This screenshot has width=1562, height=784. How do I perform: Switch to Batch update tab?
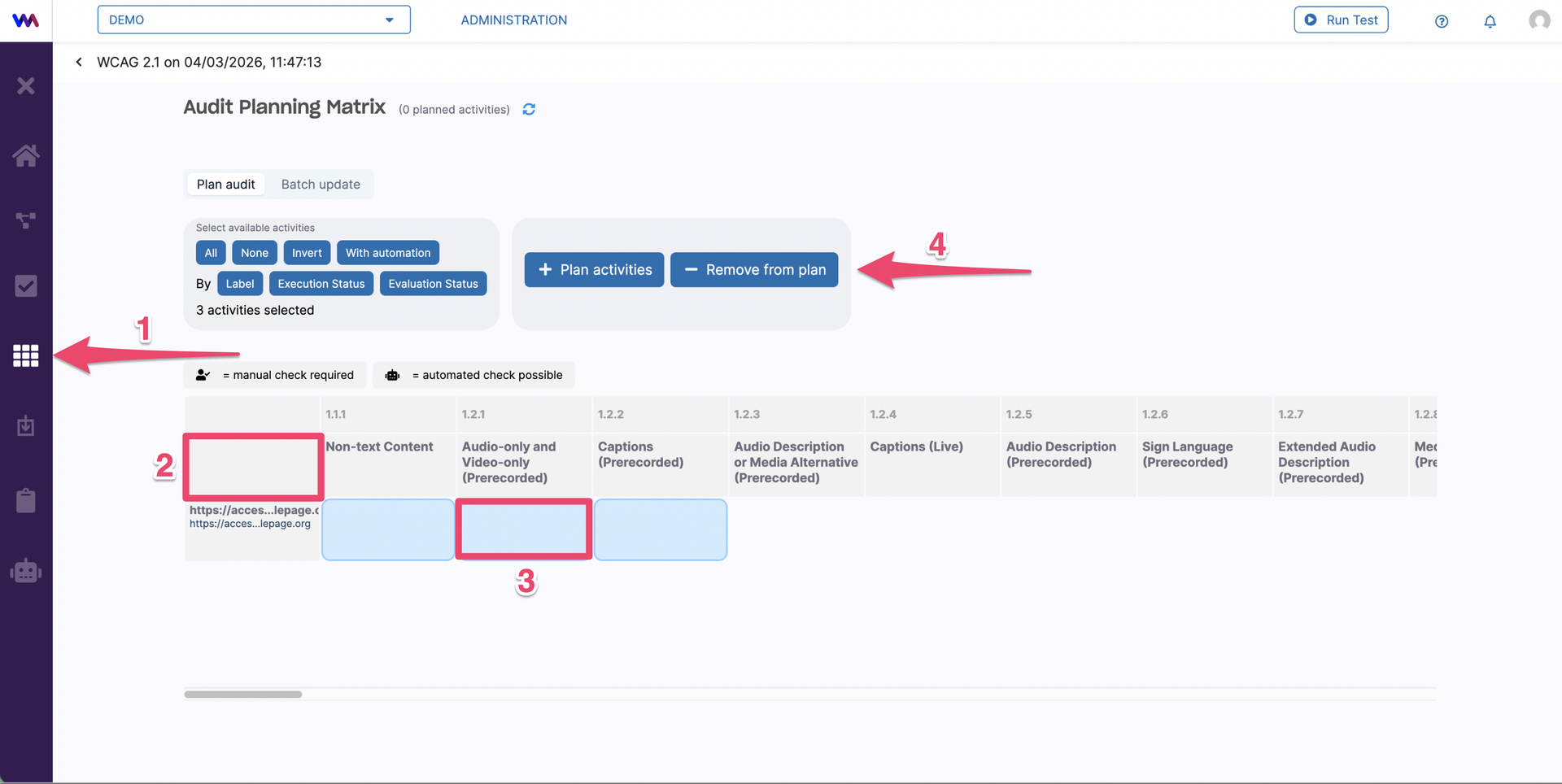321,185
